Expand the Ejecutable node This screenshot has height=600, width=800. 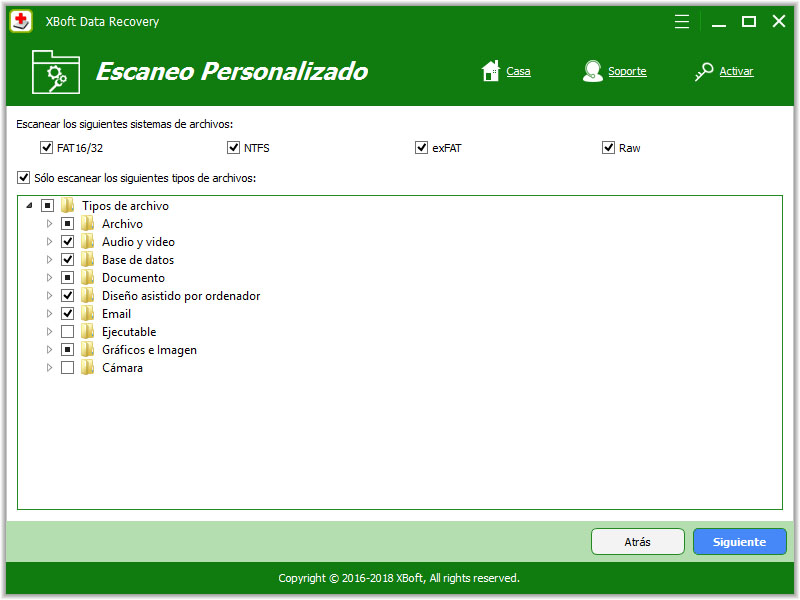(x=49, y=332)
